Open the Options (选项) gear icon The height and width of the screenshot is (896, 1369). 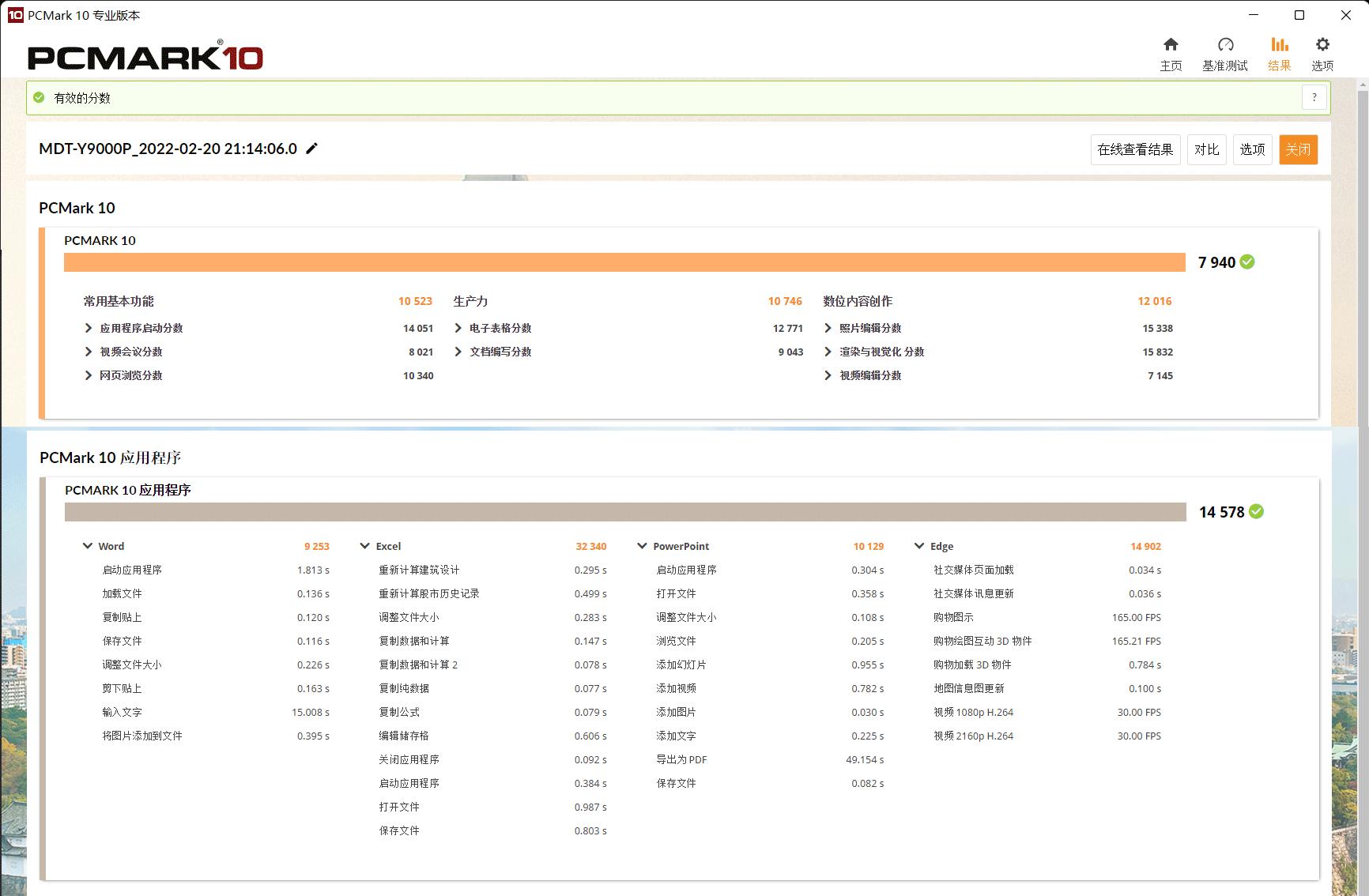pos(1322,45)
